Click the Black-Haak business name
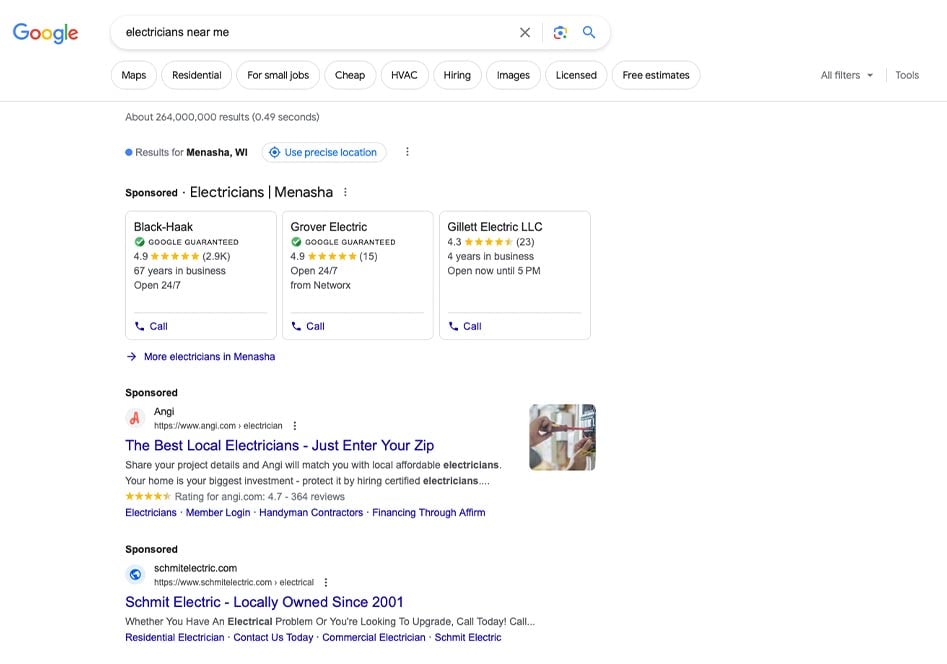This screenshot has height=664, width=947. 163,227
